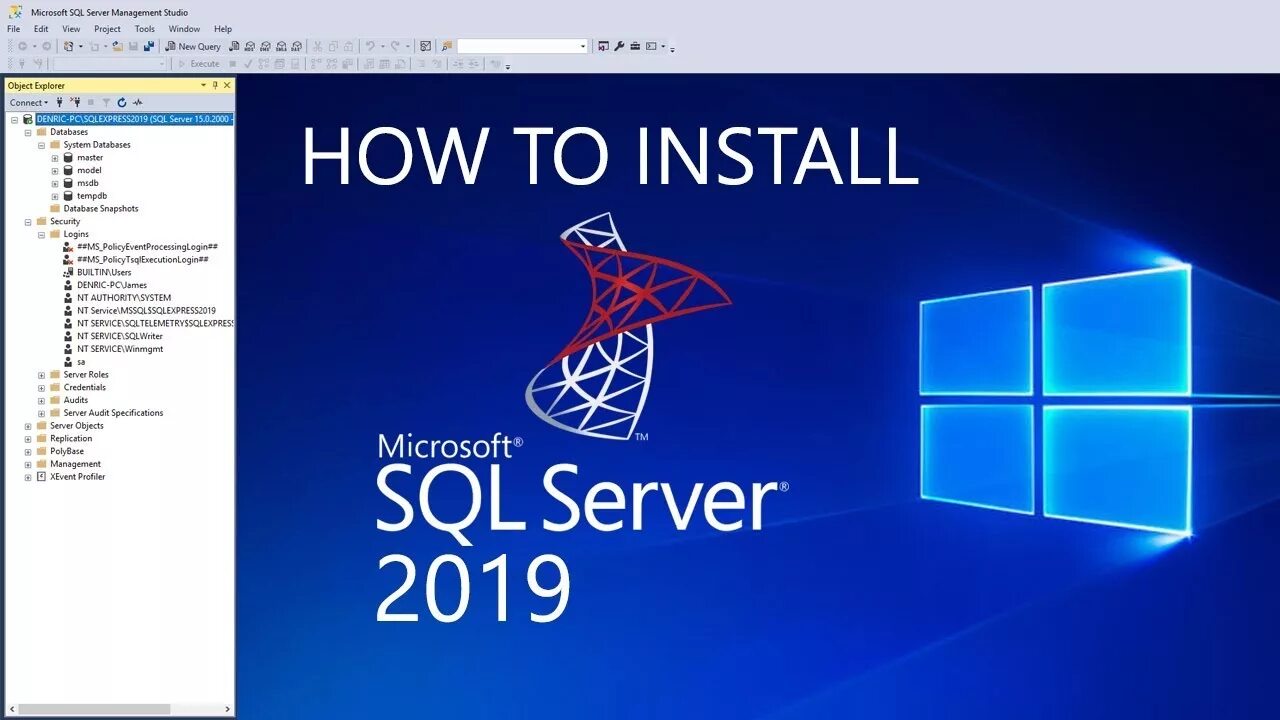Click the wrench Properties Window icon

618,46
